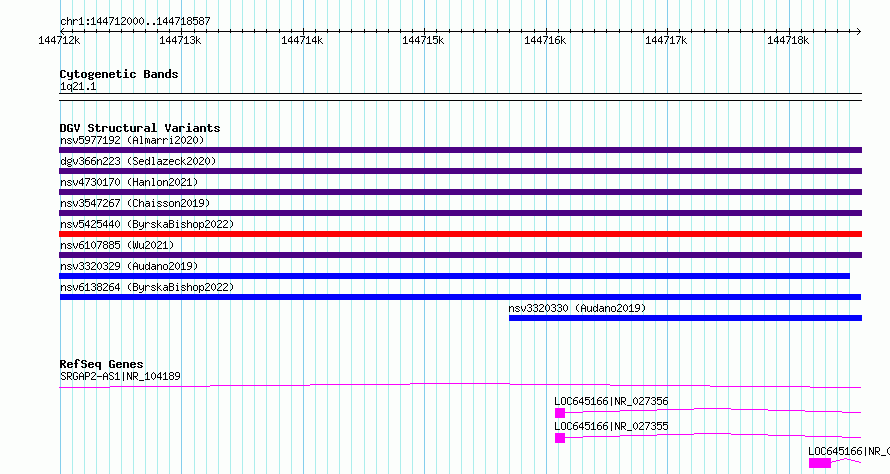
Task: Click the SRGAP2-AS1 intron line
Action: coord(460,385)
